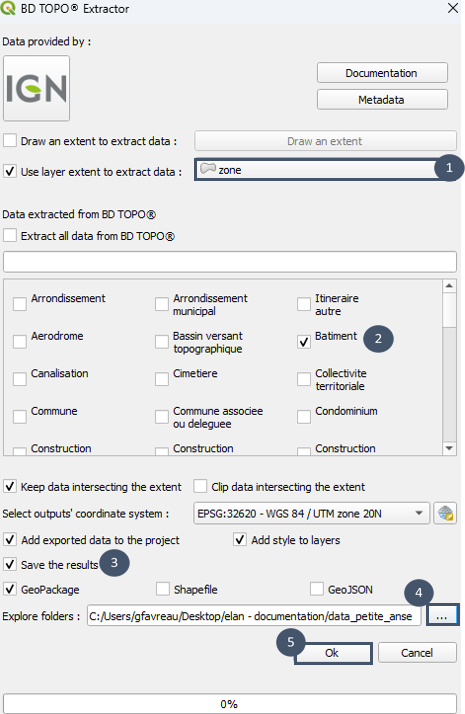Open the Metadata button

pyautogui.click(x=382, y=99)
